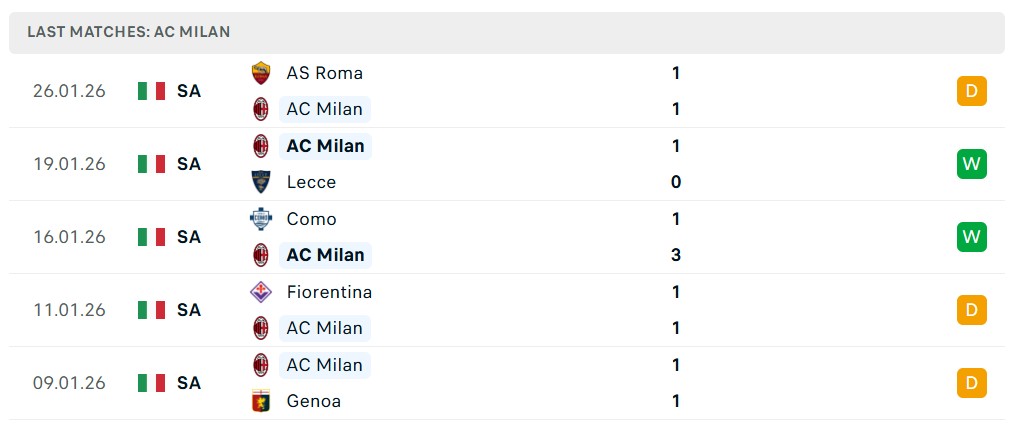The width and height of the screenshot is (1014, 430).
Task: Click the SA league label on 16.01.26
Action: coord(189,237)
